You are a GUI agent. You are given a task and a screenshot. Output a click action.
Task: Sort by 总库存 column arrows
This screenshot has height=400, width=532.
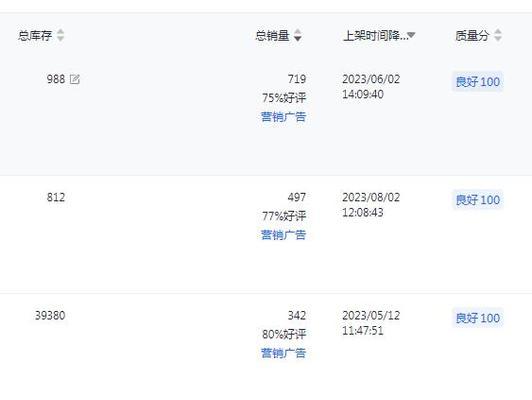60,35
